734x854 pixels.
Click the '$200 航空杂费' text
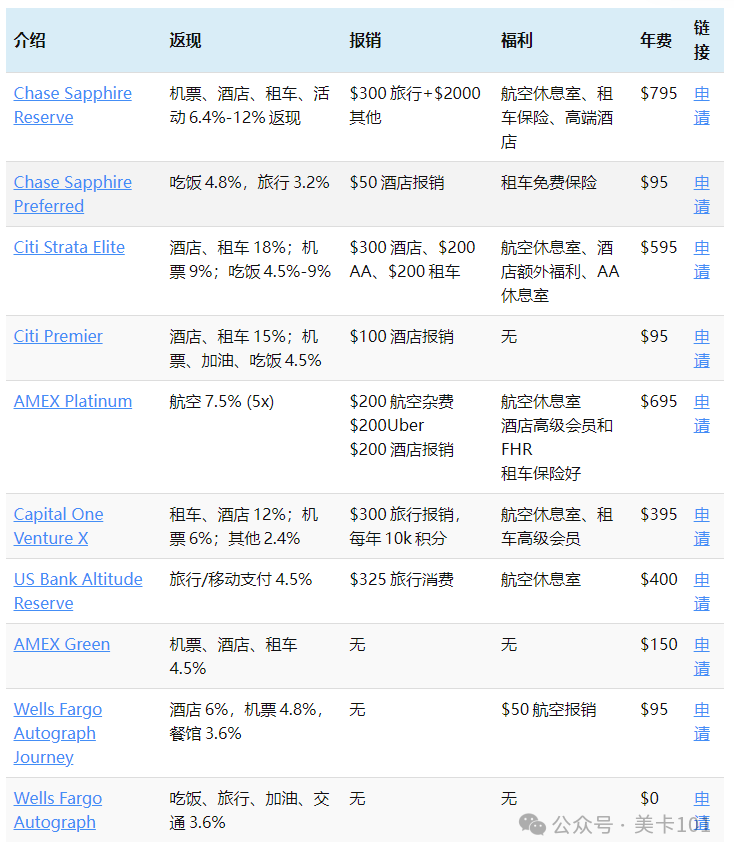click(x=402, y=401)
